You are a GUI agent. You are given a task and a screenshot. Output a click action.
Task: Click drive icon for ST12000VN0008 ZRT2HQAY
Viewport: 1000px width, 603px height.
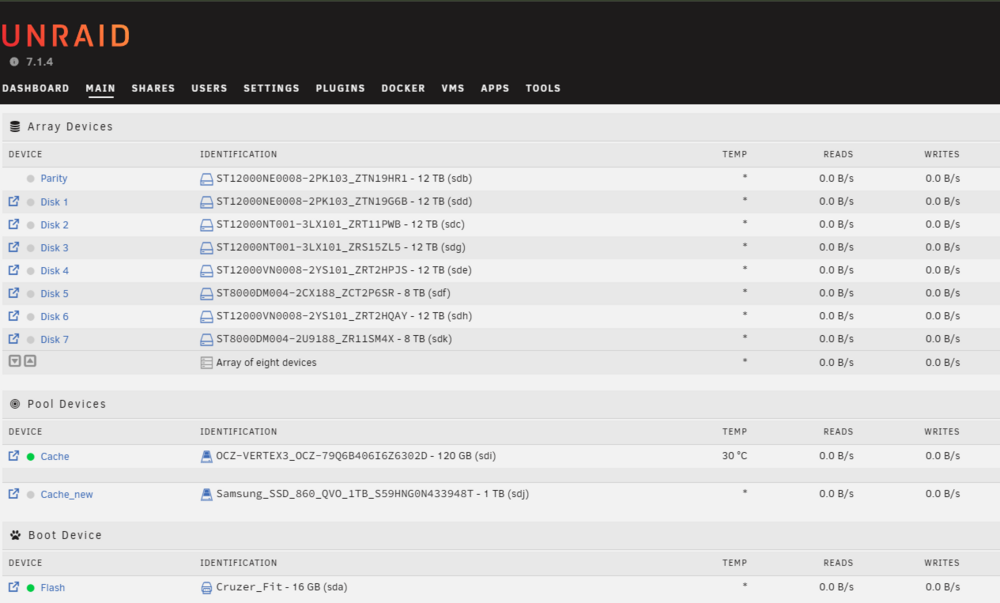207,317
